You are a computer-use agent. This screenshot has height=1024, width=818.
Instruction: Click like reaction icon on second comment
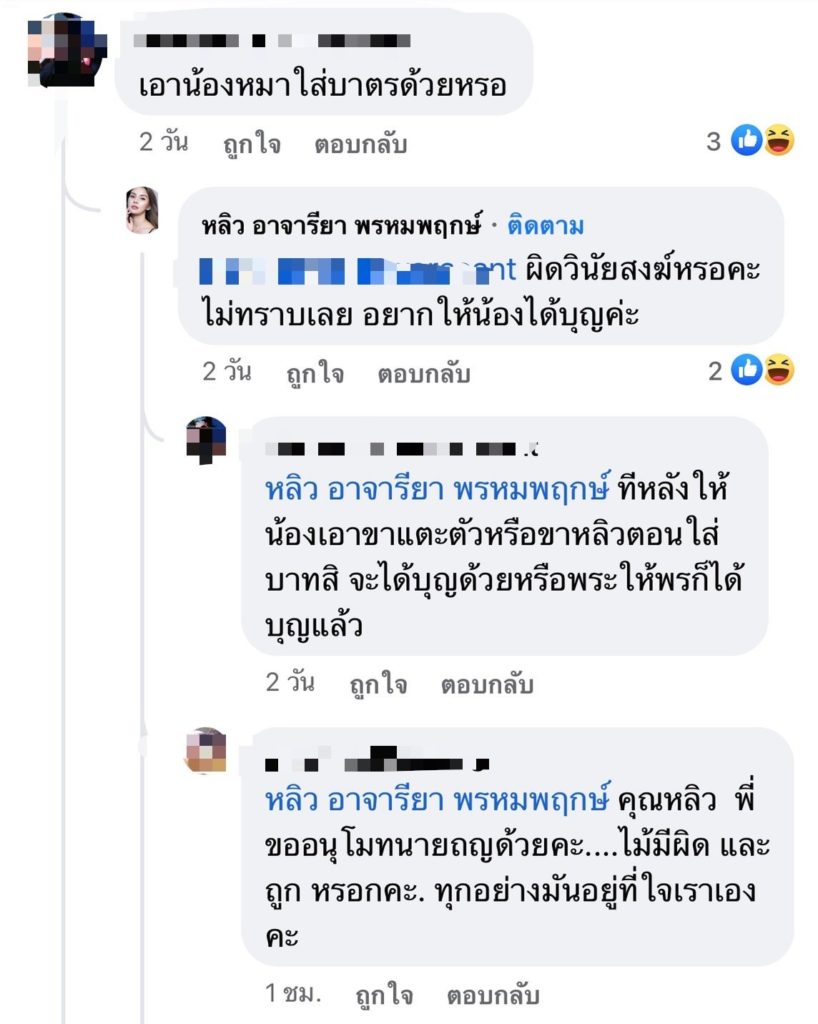pyautogui.click(x=746, y=370)
